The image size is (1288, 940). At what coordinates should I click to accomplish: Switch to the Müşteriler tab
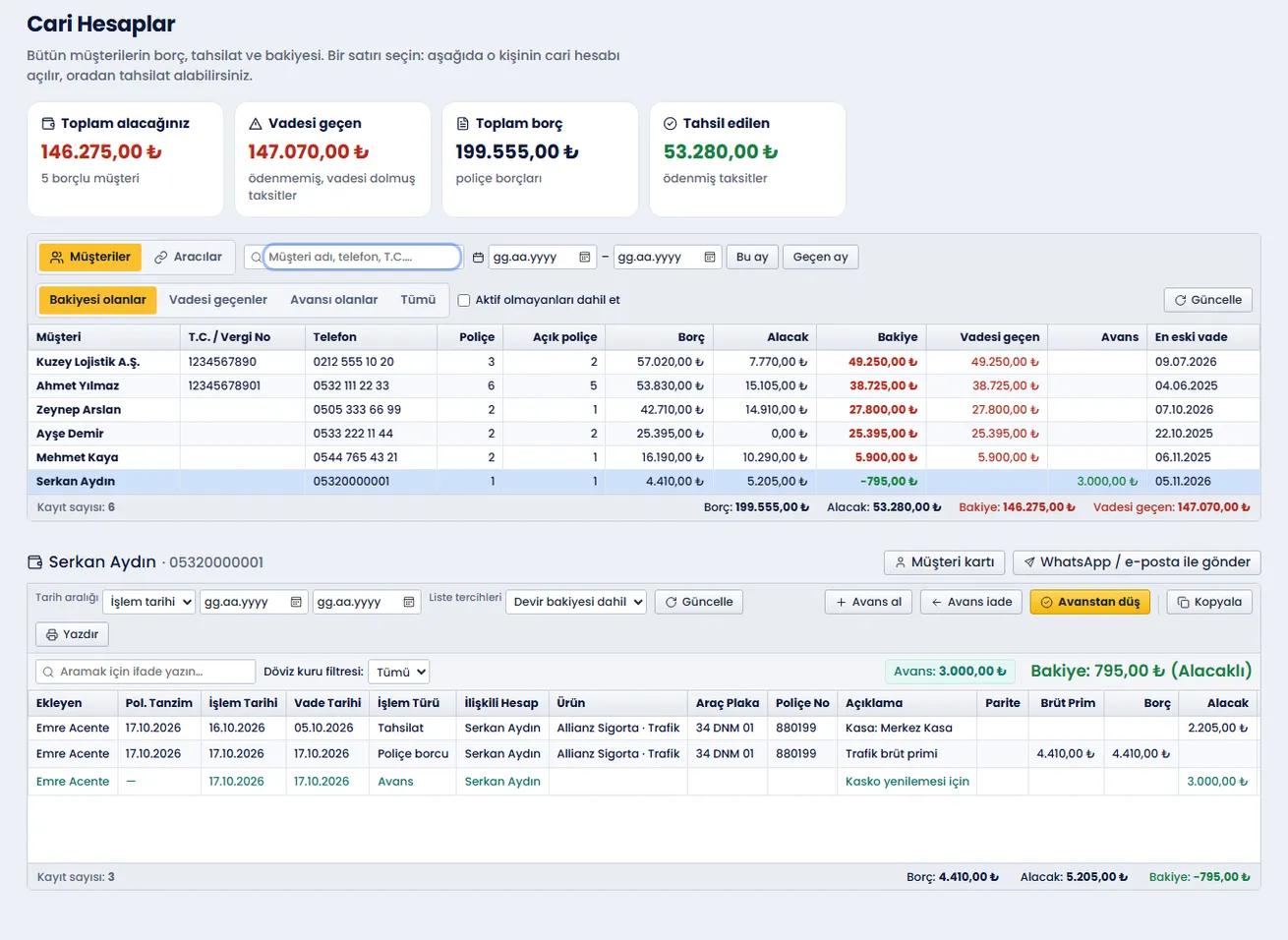point(90,258)
